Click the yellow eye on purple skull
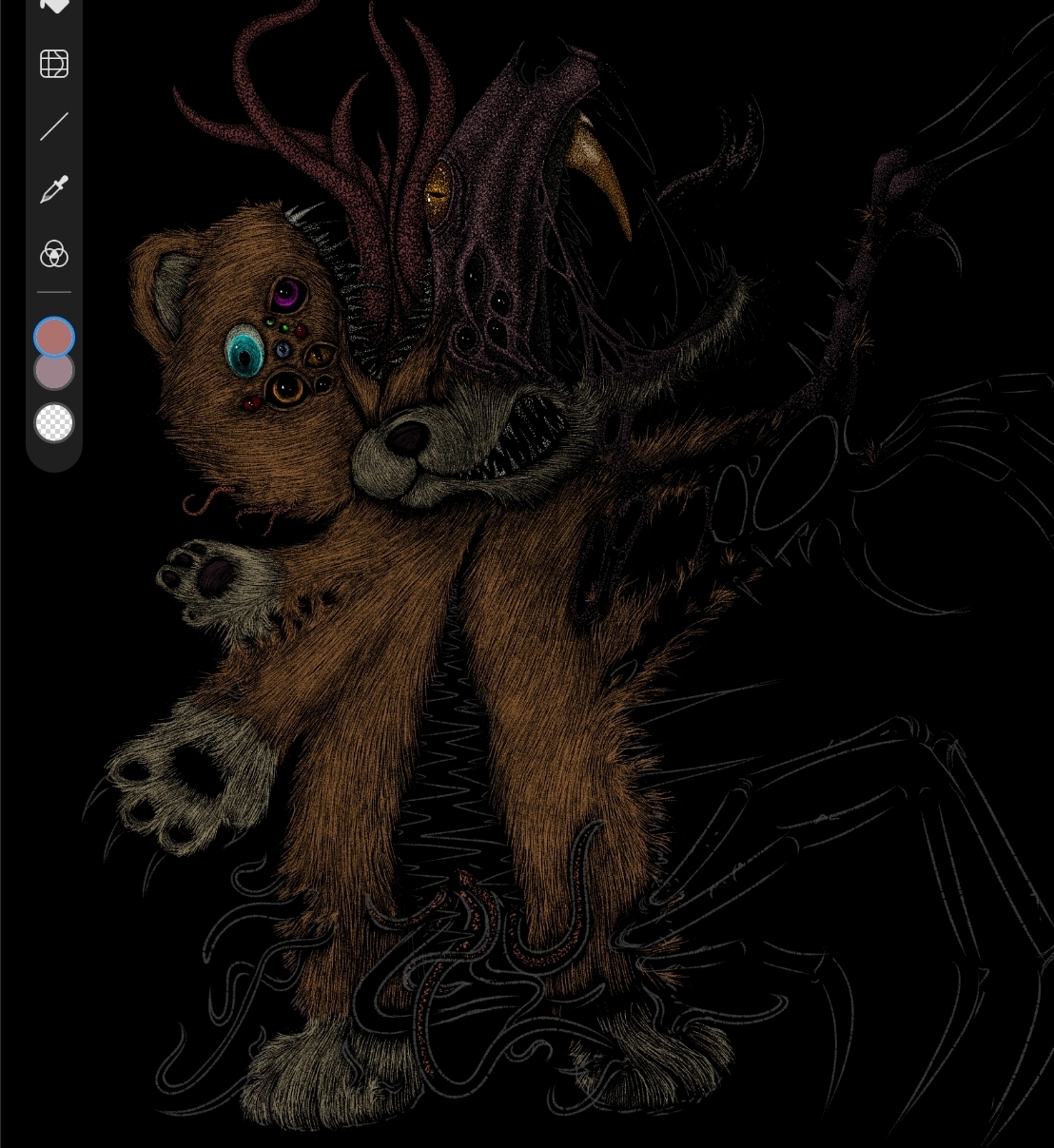Screen dimensions: 1054x1148 click(438, 191)
